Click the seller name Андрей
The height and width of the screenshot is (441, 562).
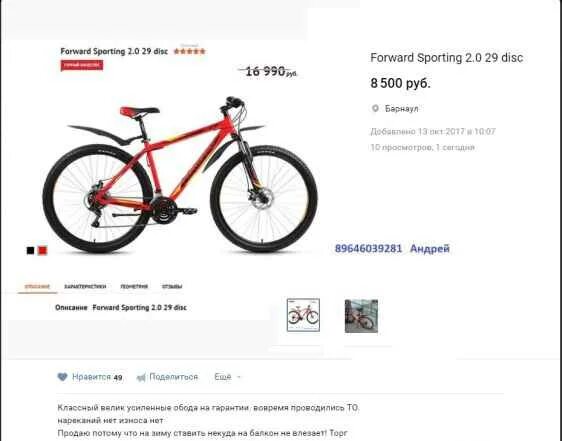[x=430, y=248]
